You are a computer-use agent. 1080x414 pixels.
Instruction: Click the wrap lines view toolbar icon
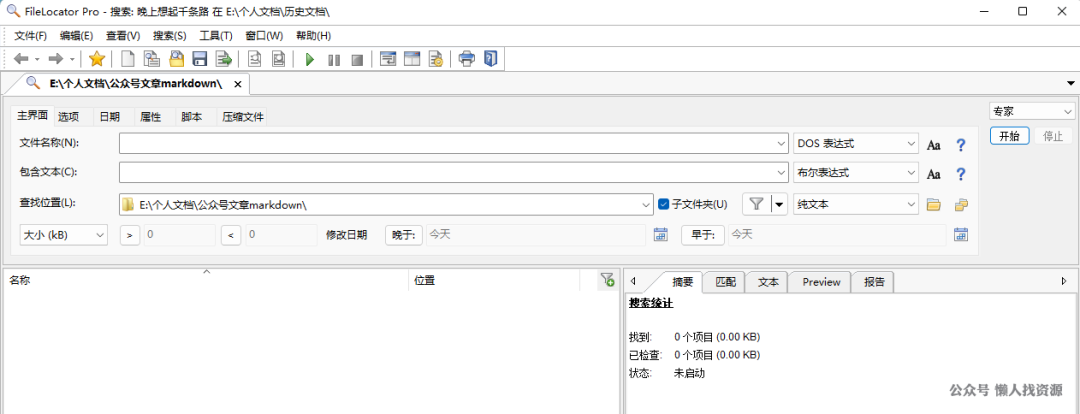tap(388, 59)
